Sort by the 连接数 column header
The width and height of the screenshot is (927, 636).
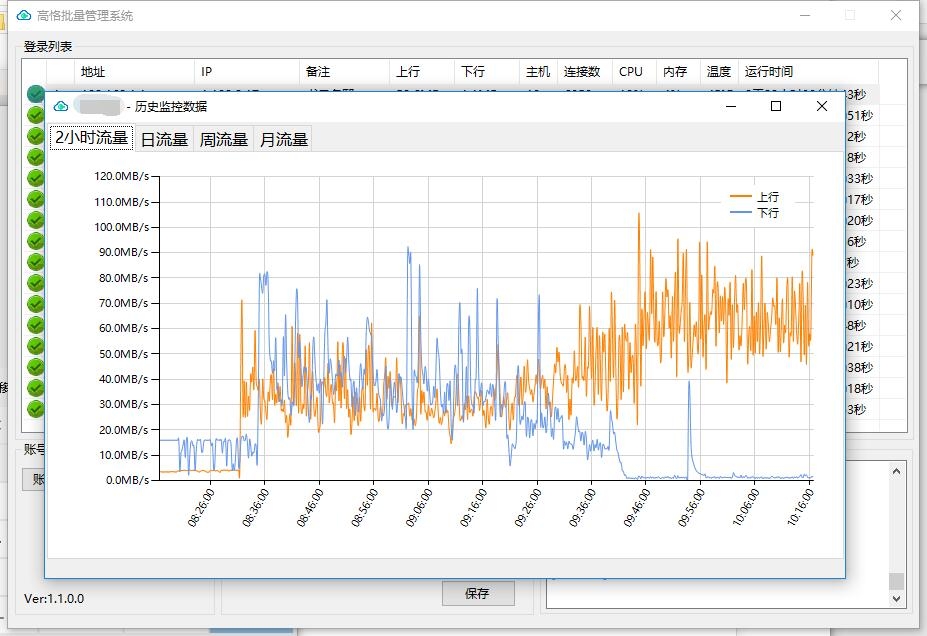(581, 72)
